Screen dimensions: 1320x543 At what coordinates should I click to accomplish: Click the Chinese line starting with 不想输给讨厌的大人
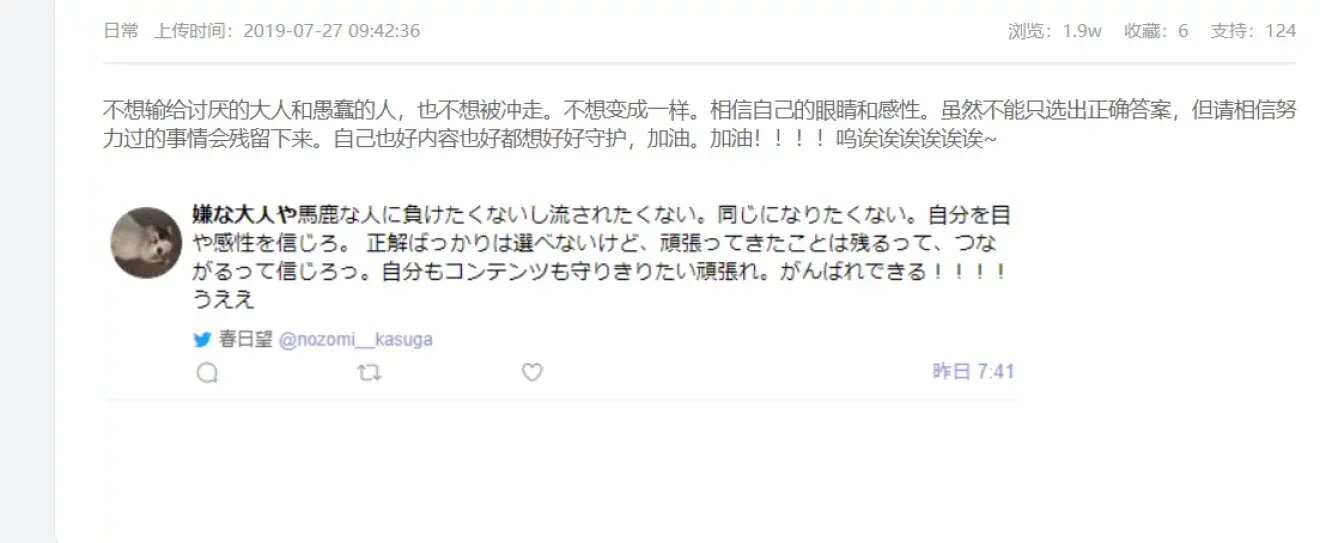700,111
